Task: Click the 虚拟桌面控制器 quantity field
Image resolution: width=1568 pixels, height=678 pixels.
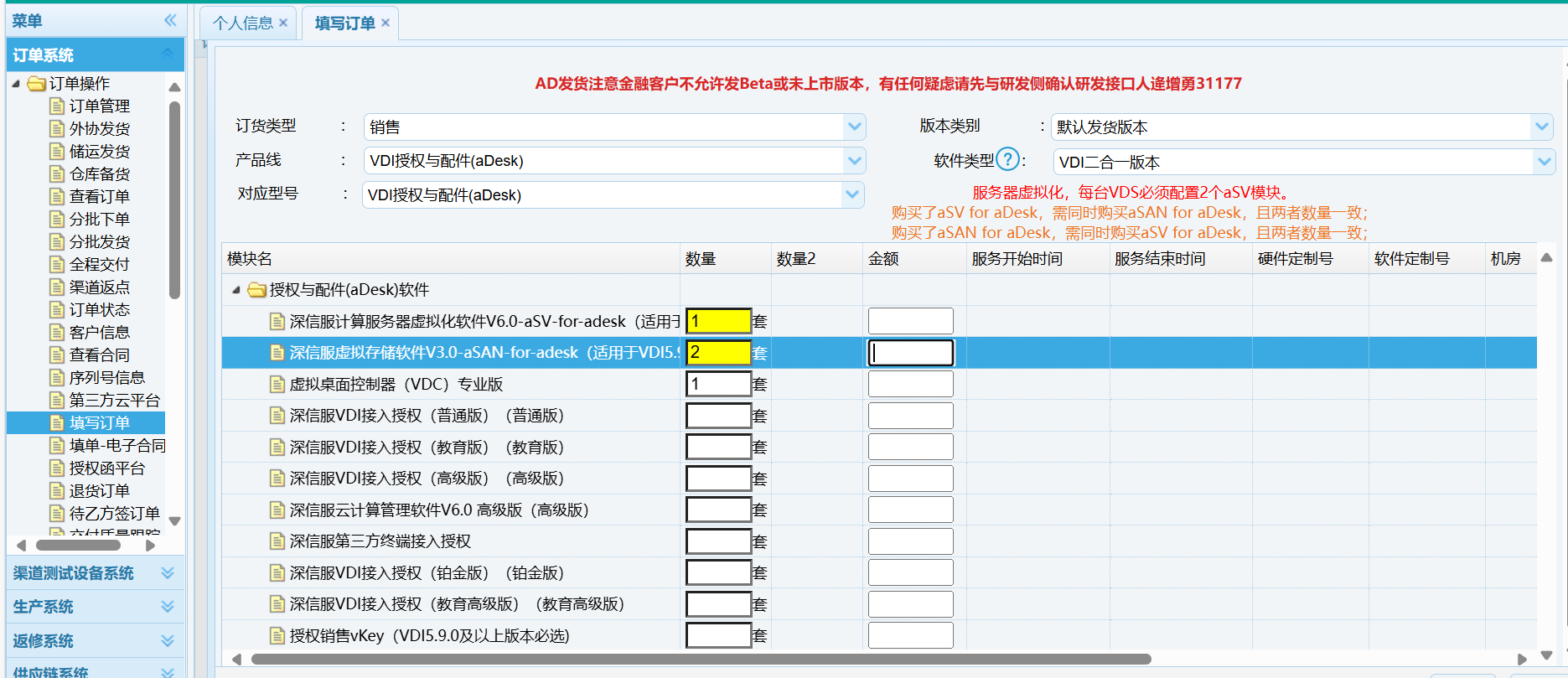Action: pos(718,384)
